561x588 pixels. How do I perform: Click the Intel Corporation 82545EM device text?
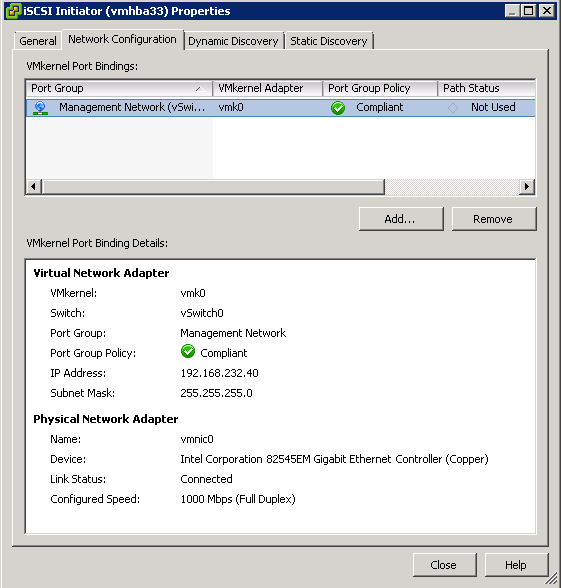tap(334, 459)
